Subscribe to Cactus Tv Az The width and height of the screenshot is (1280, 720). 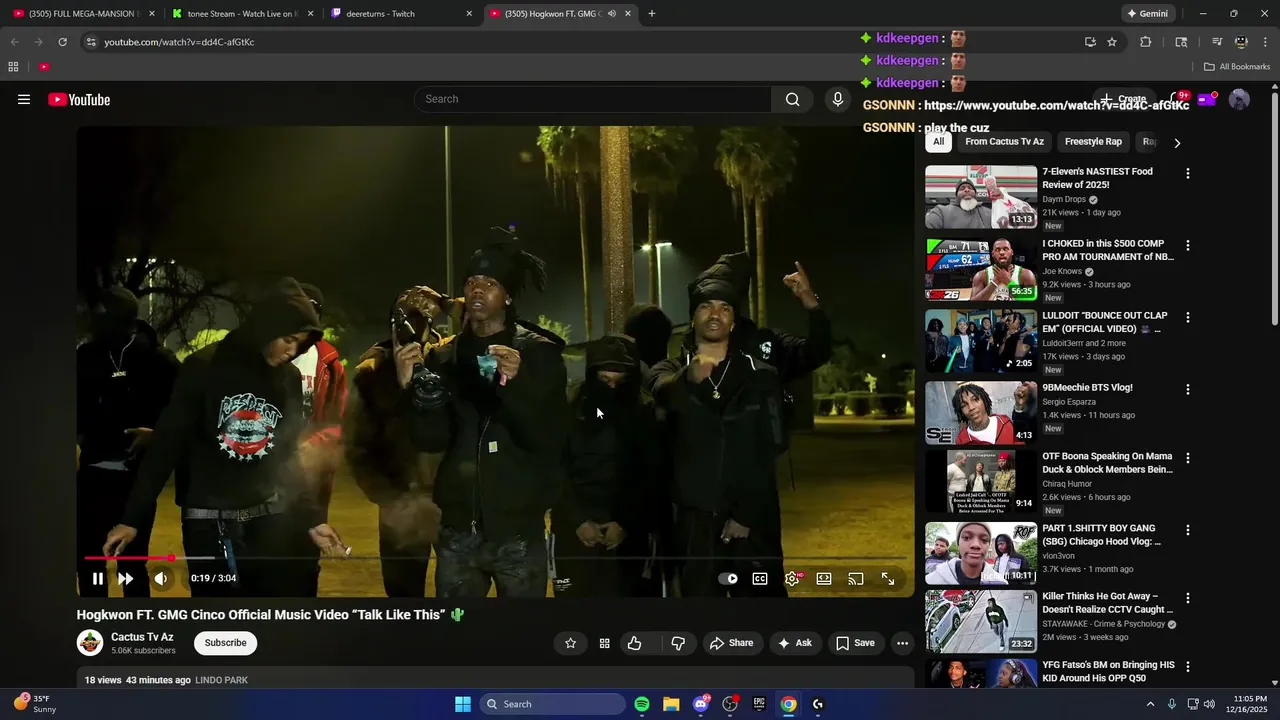pos(225,643)
